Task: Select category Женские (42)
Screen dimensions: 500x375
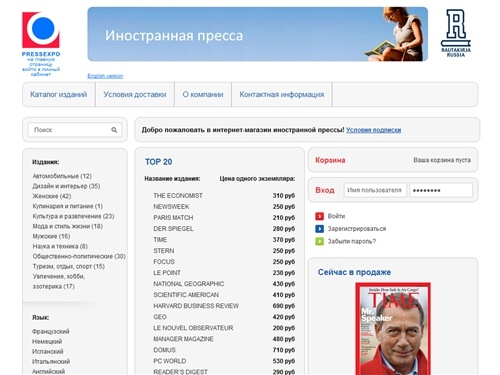Action: [52, 196]
